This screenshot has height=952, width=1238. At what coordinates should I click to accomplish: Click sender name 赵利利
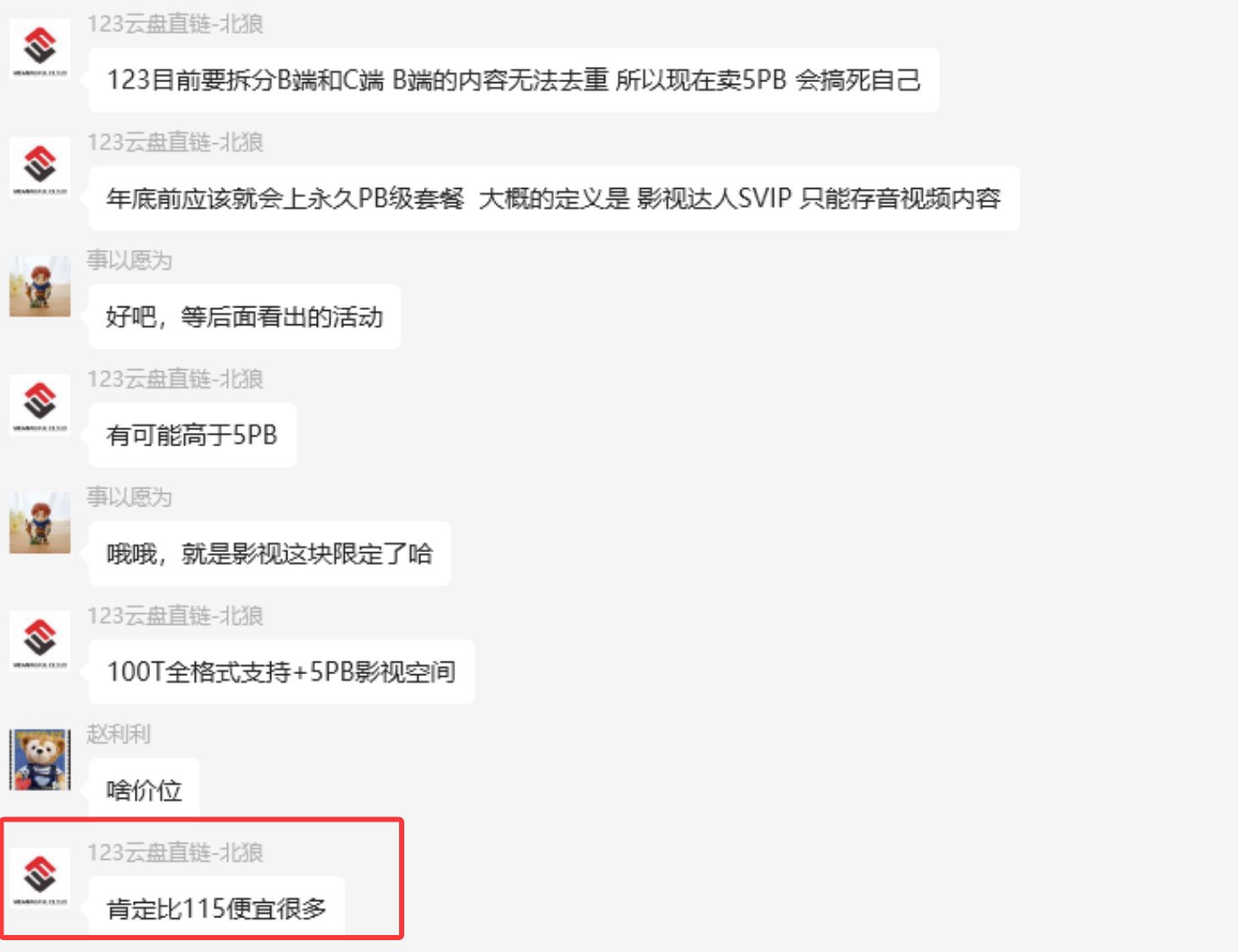[119, 733]
